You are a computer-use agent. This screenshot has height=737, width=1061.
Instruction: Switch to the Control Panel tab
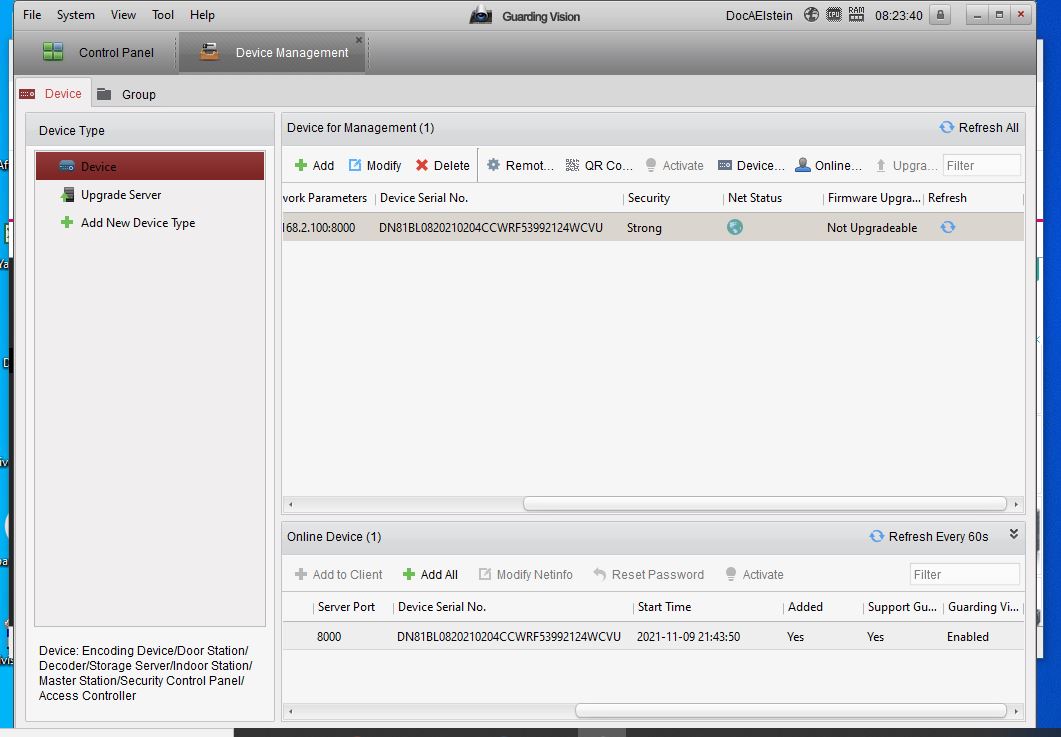click(x=98, y=52)
